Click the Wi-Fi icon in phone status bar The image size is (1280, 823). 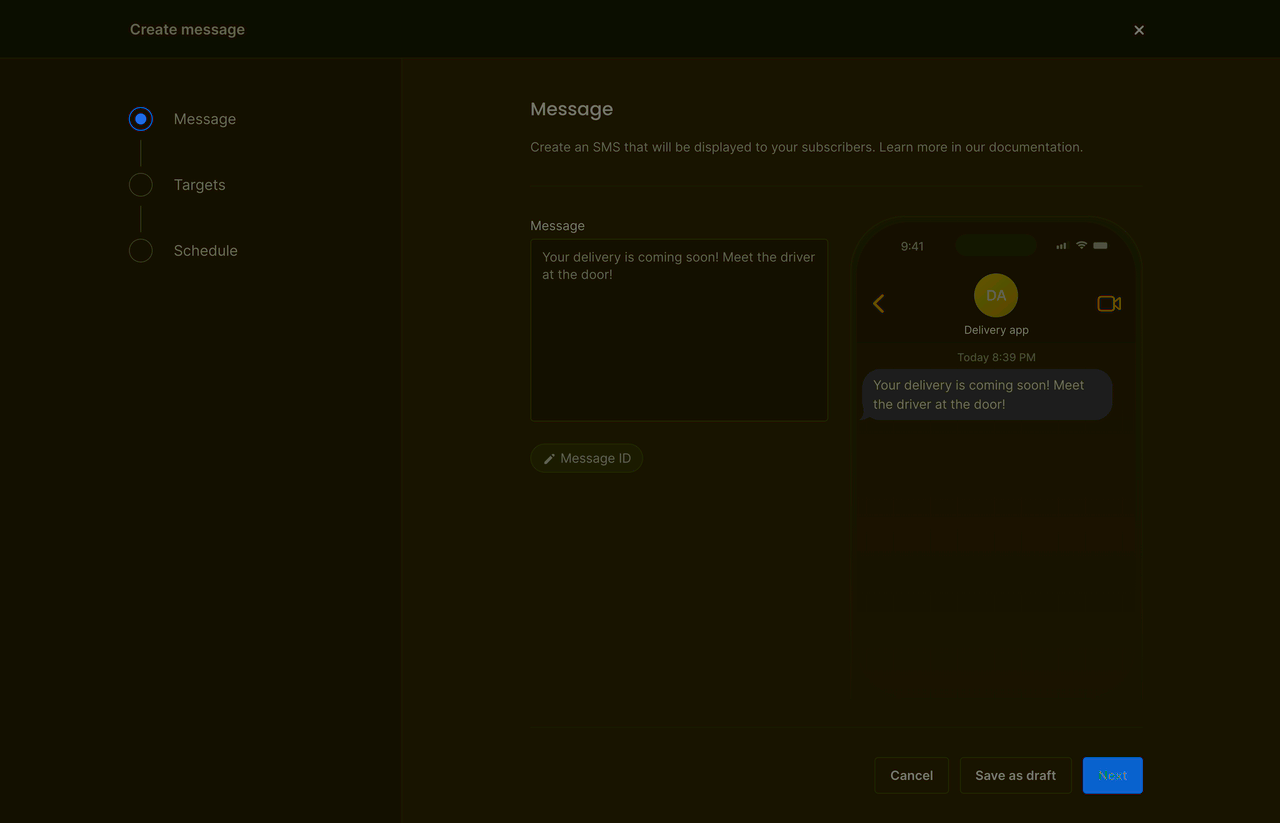1081,246
